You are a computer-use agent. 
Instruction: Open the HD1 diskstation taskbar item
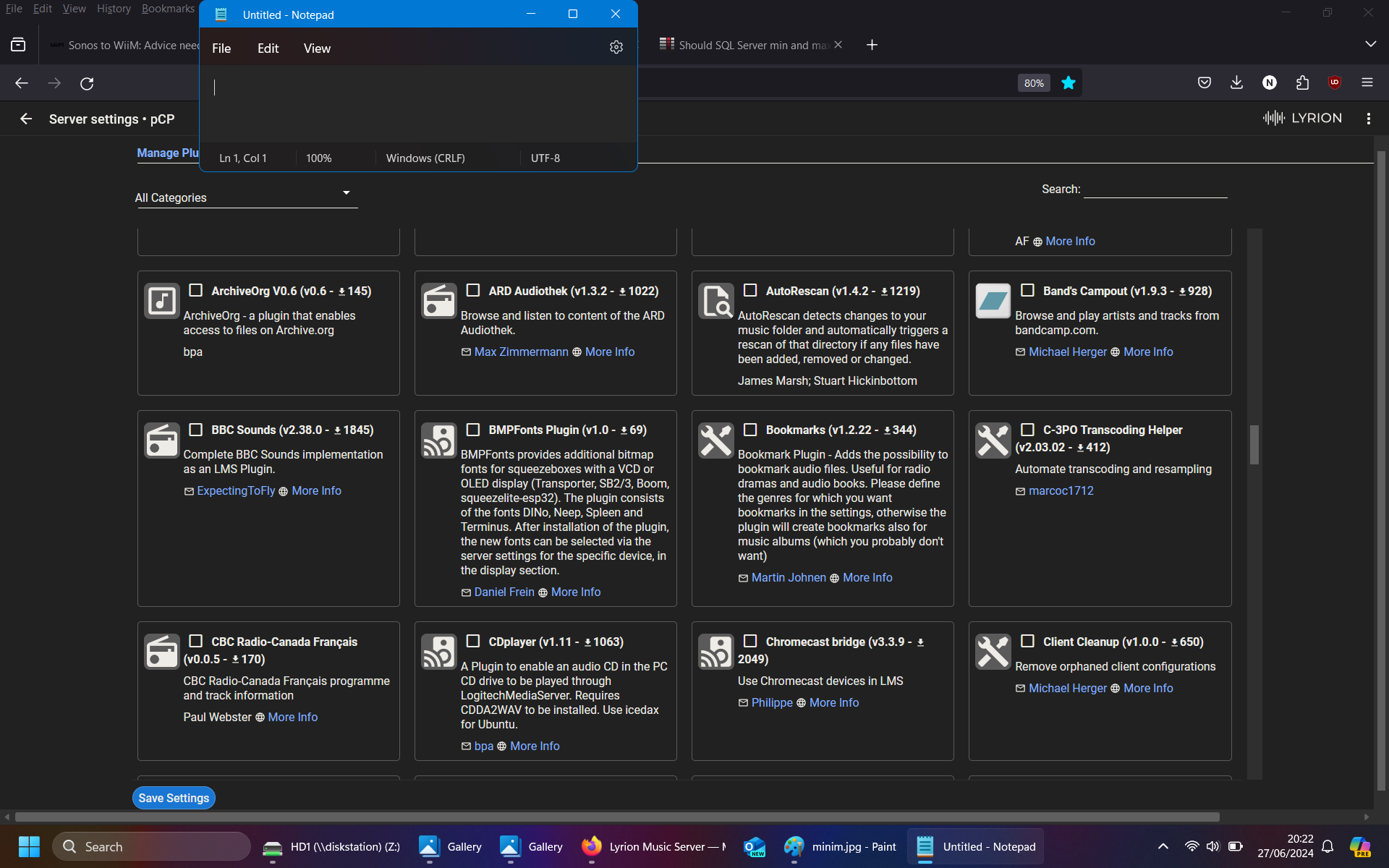[x=331, y=846]
